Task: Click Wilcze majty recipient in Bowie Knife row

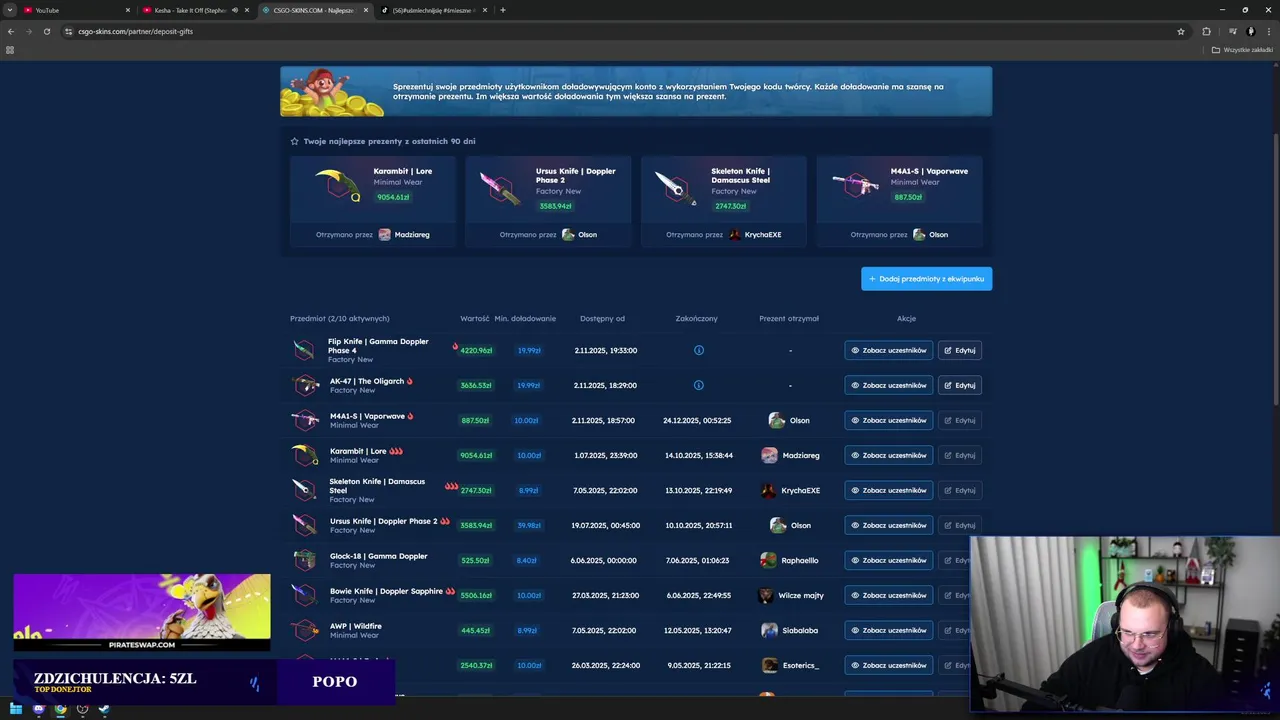Action: (792, 595)
